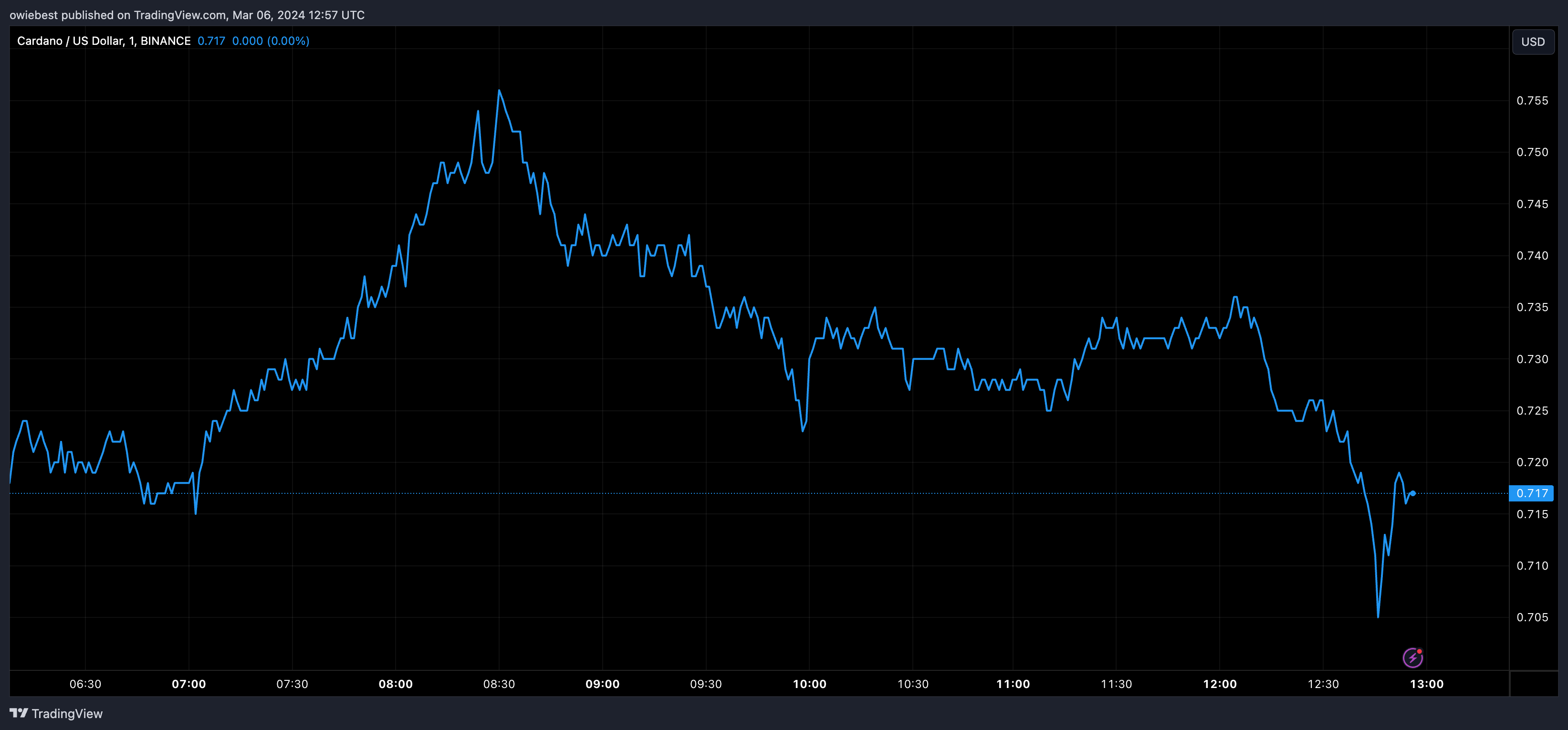Click the Cardano / US Dollar symbol title
The height and width of the screenshot is (730, 1568).
click(x=104, y=41)
